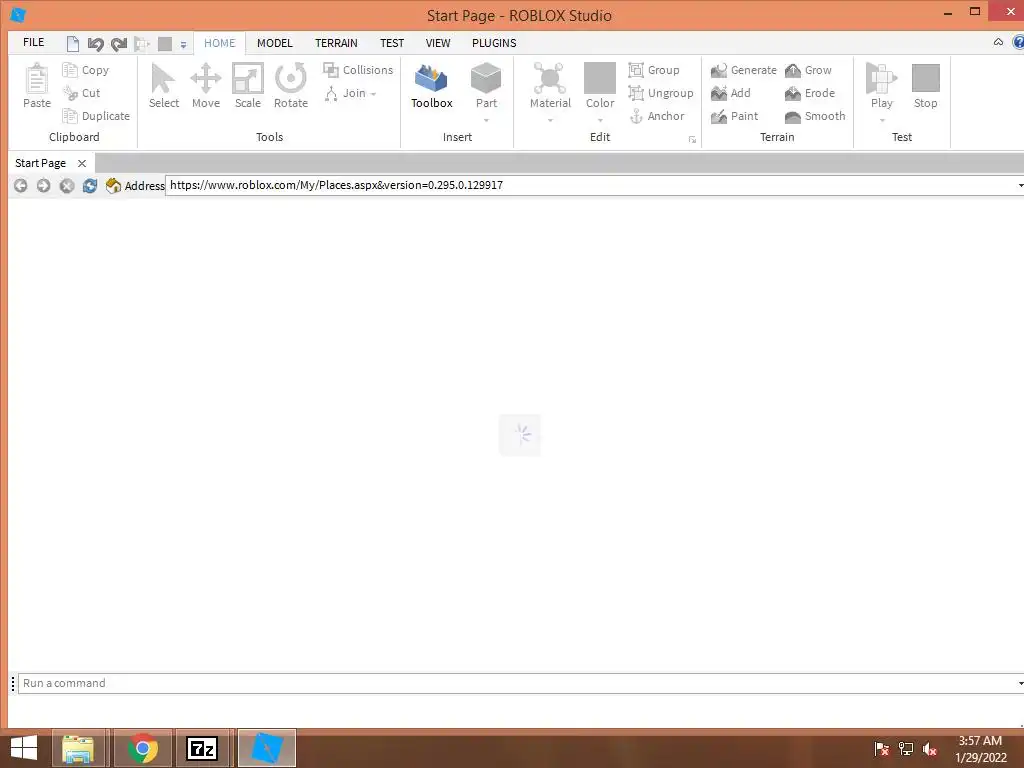Image resolution: width=1024 pixels, height=768 pixels.
Task: Click the Home page icon
Action: pos(113,186)
